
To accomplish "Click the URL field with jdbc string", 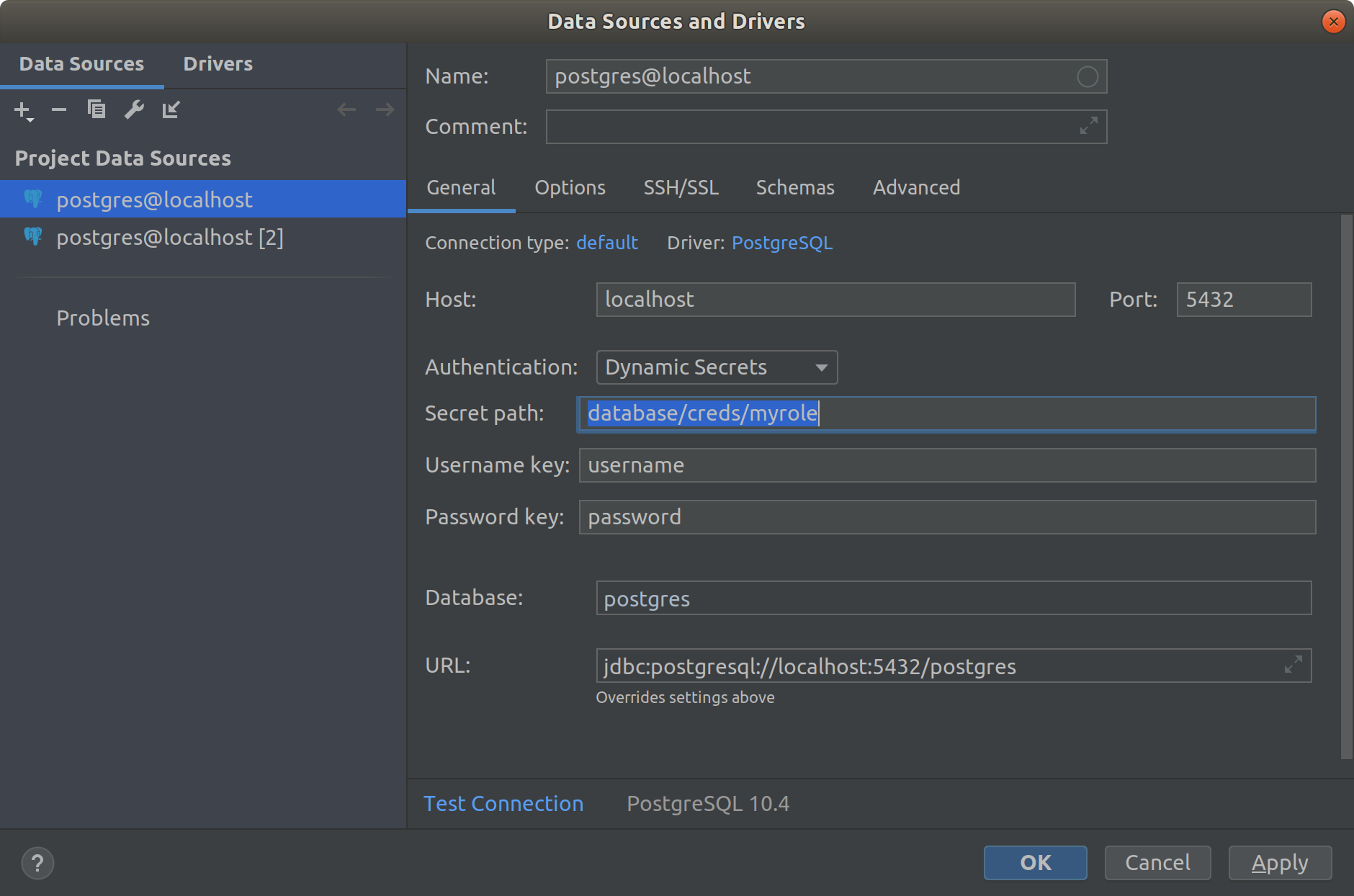I will pos(954,666).
